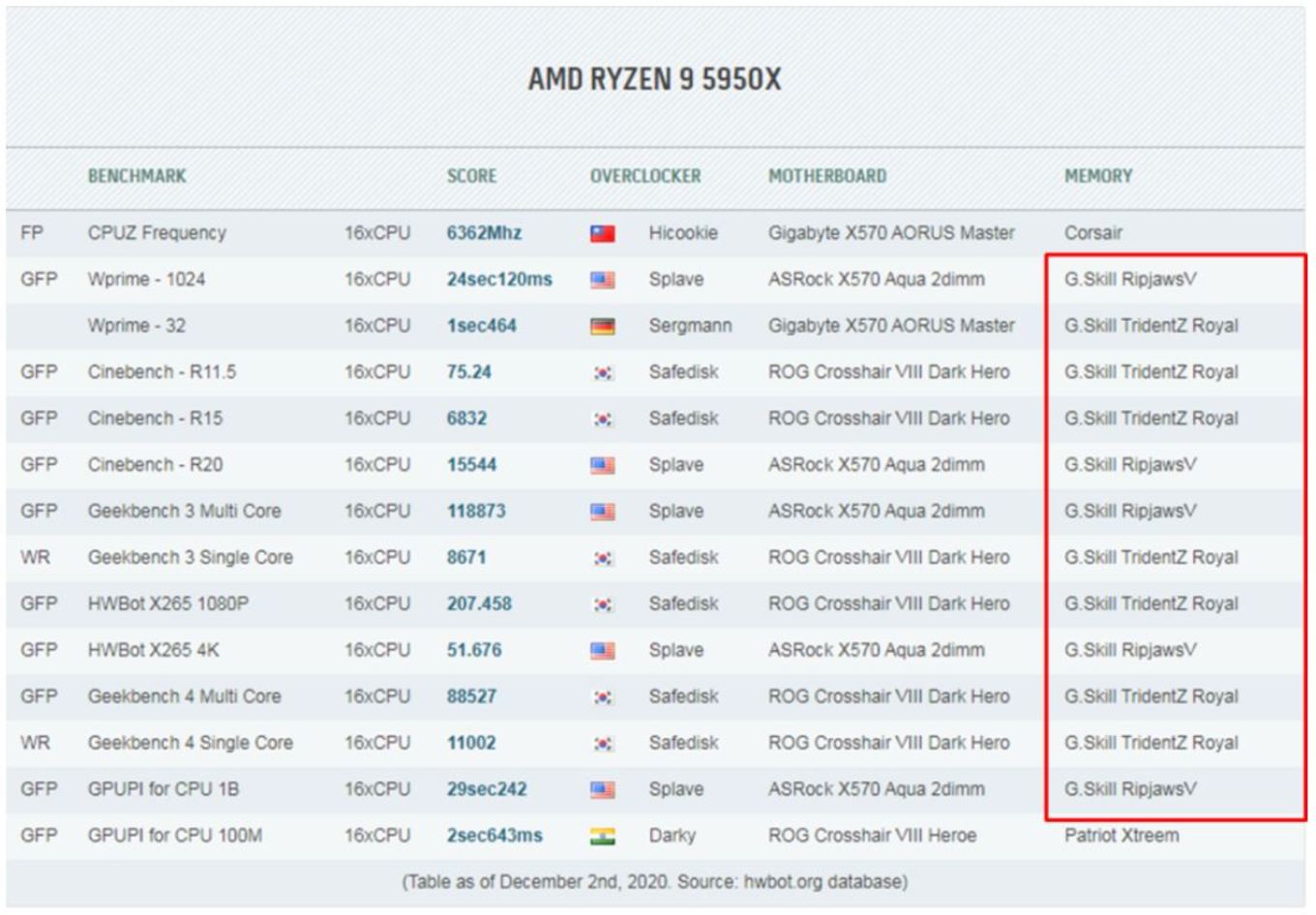This screenshot has height=915, width=1316.
Task: Click the MOTHERBOARD column header
Action: pyautogui.click(x=827, y=176)
